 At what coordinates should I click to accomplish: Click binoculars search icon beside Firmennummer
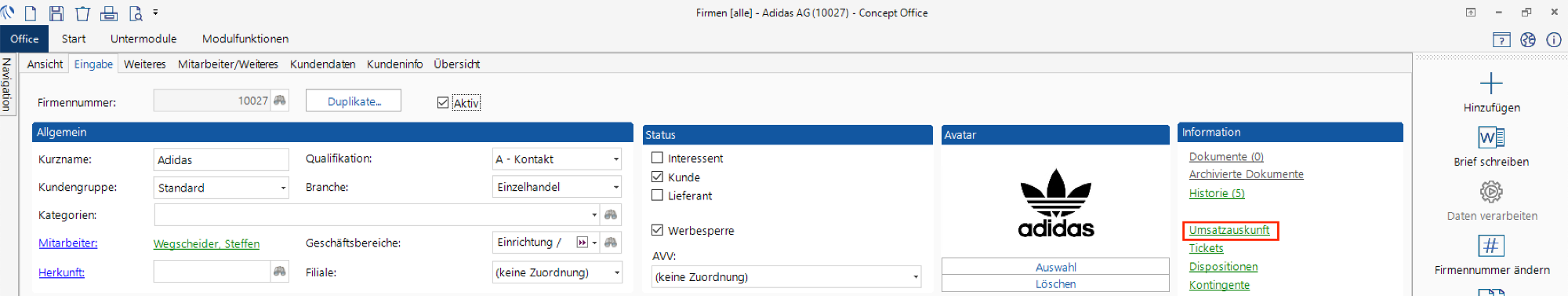(x=280, y=100)
